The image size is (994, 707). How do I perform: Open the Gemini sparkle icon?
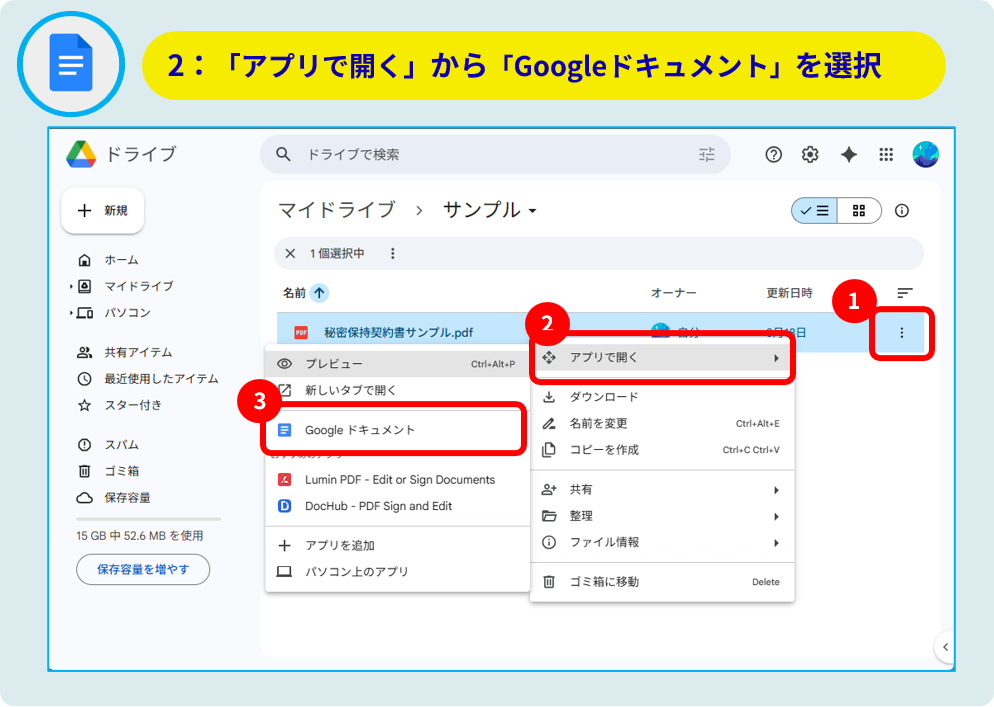(848, 154)
